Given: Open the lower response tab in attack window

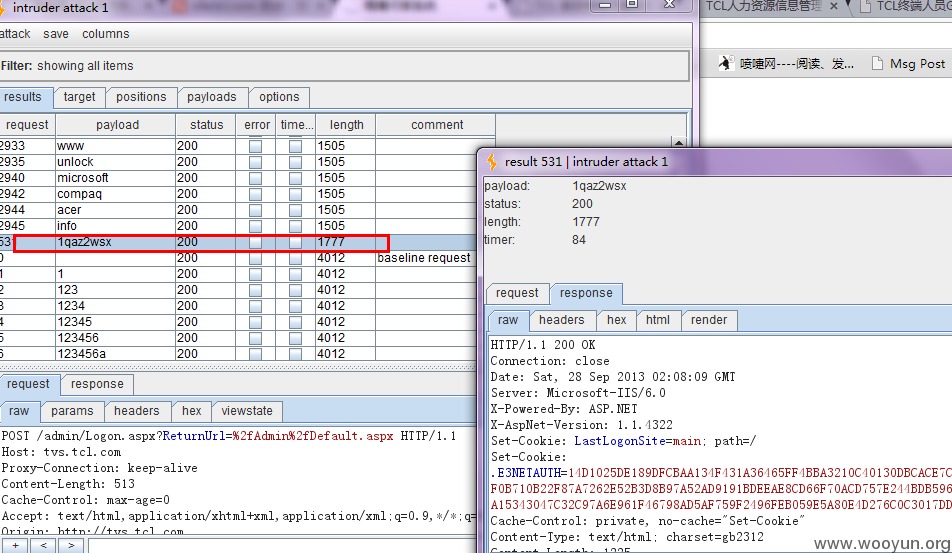Looking at the screenshot, I should tap(97, 384).
